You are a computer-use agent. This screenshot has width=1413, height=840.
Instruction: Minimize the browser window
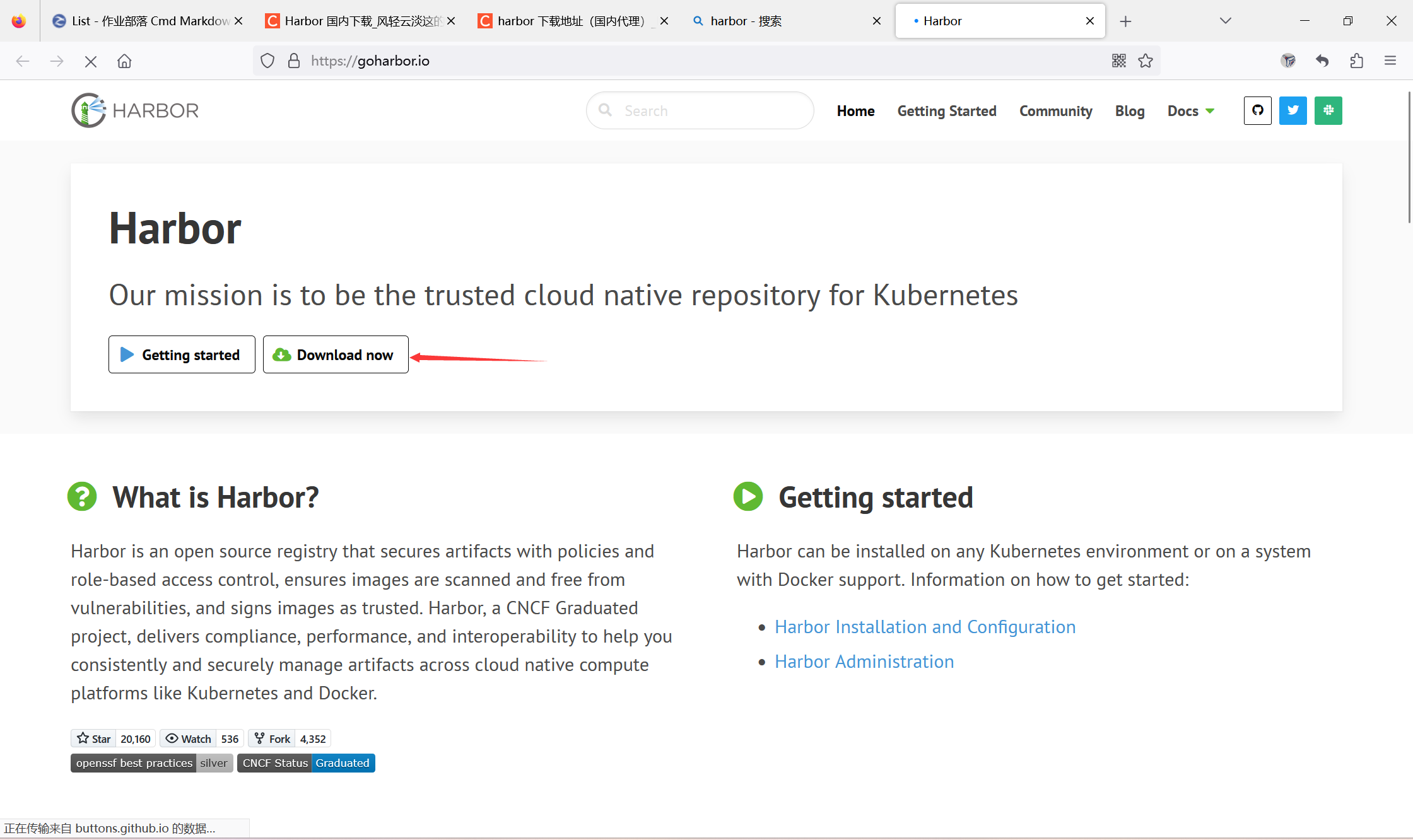[1305, 21]
